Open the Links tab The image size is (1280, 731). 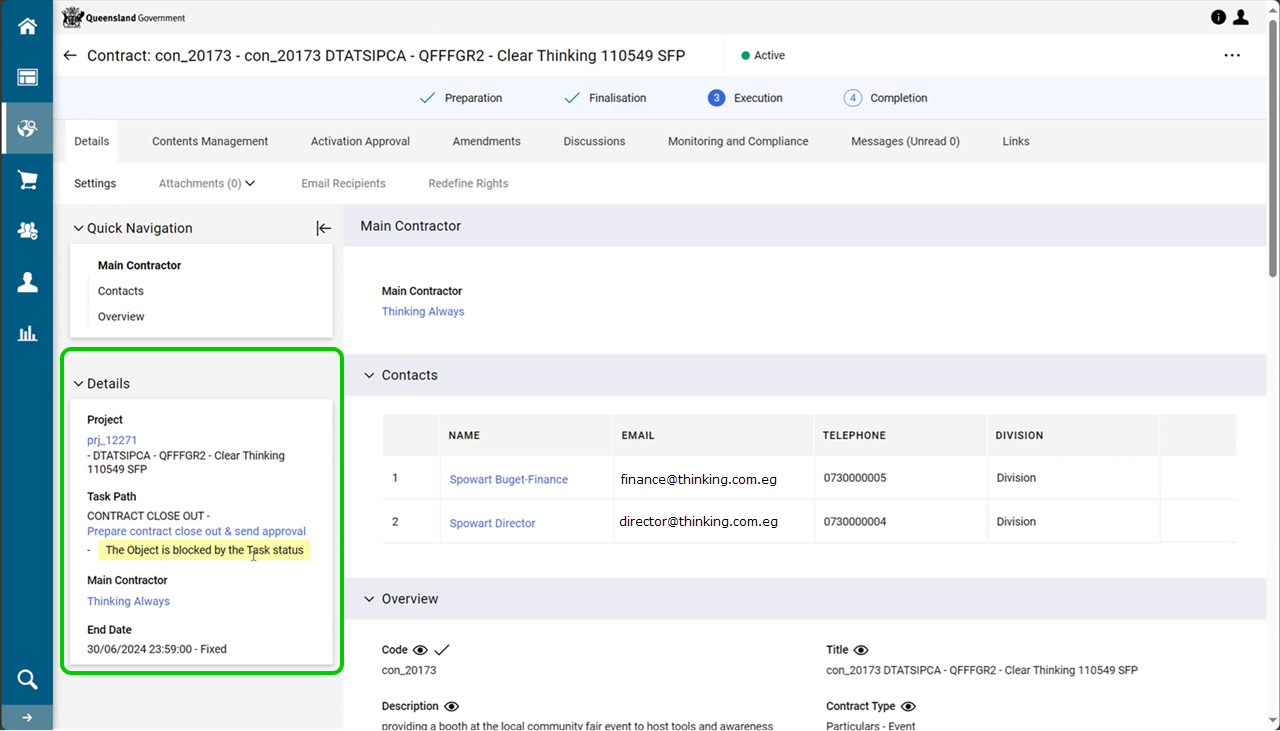pos(1016,141)
